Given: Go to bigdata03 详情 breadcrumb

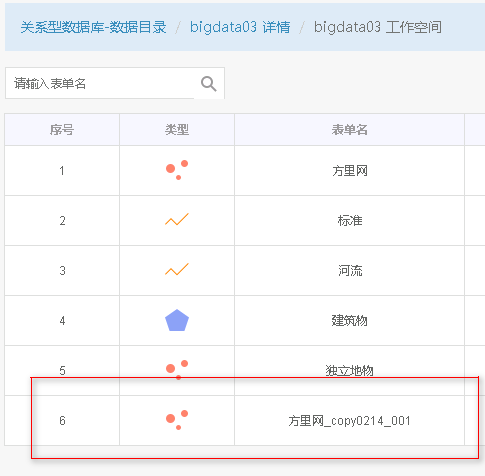Looking at the screenshot, I should (x=240, y=27).
